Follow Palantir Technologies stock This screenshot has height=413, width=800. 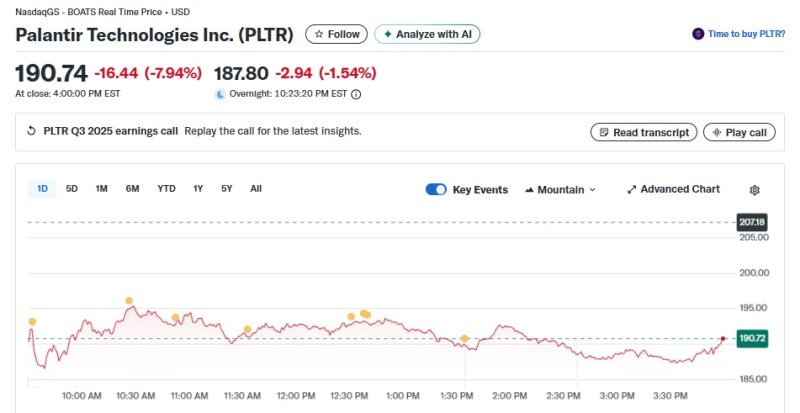point(336,34)
